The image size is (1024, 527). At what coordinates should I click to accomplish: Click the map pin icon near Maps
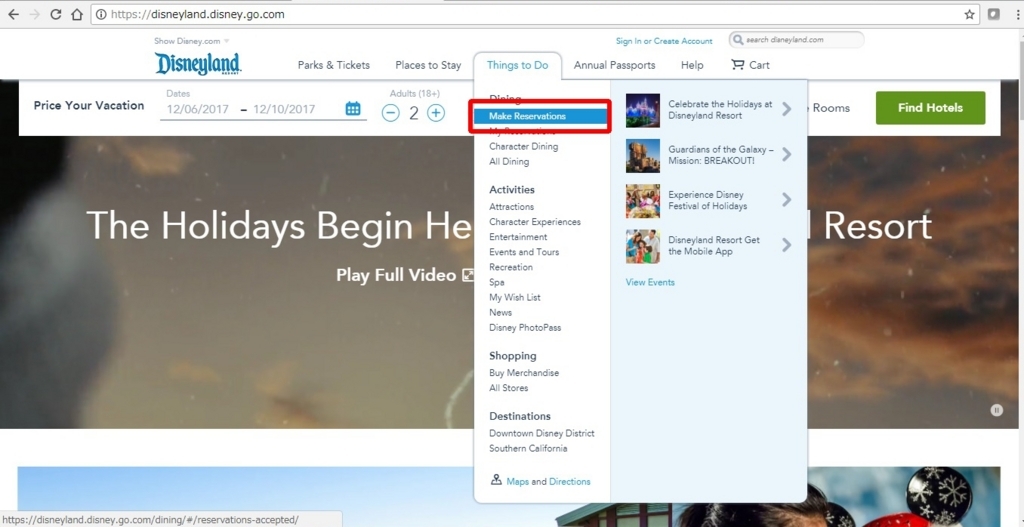tap(496, 480)
